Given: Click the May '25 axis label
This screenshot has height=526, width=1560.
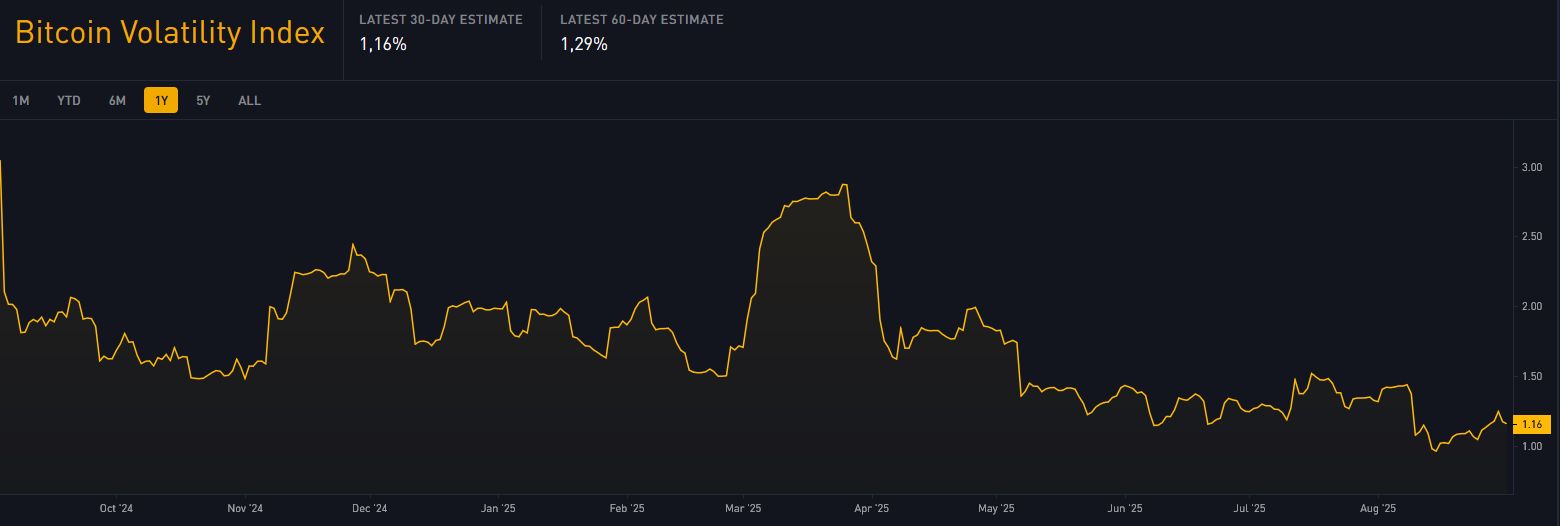Looking at the screenshot, I should 996,509.
